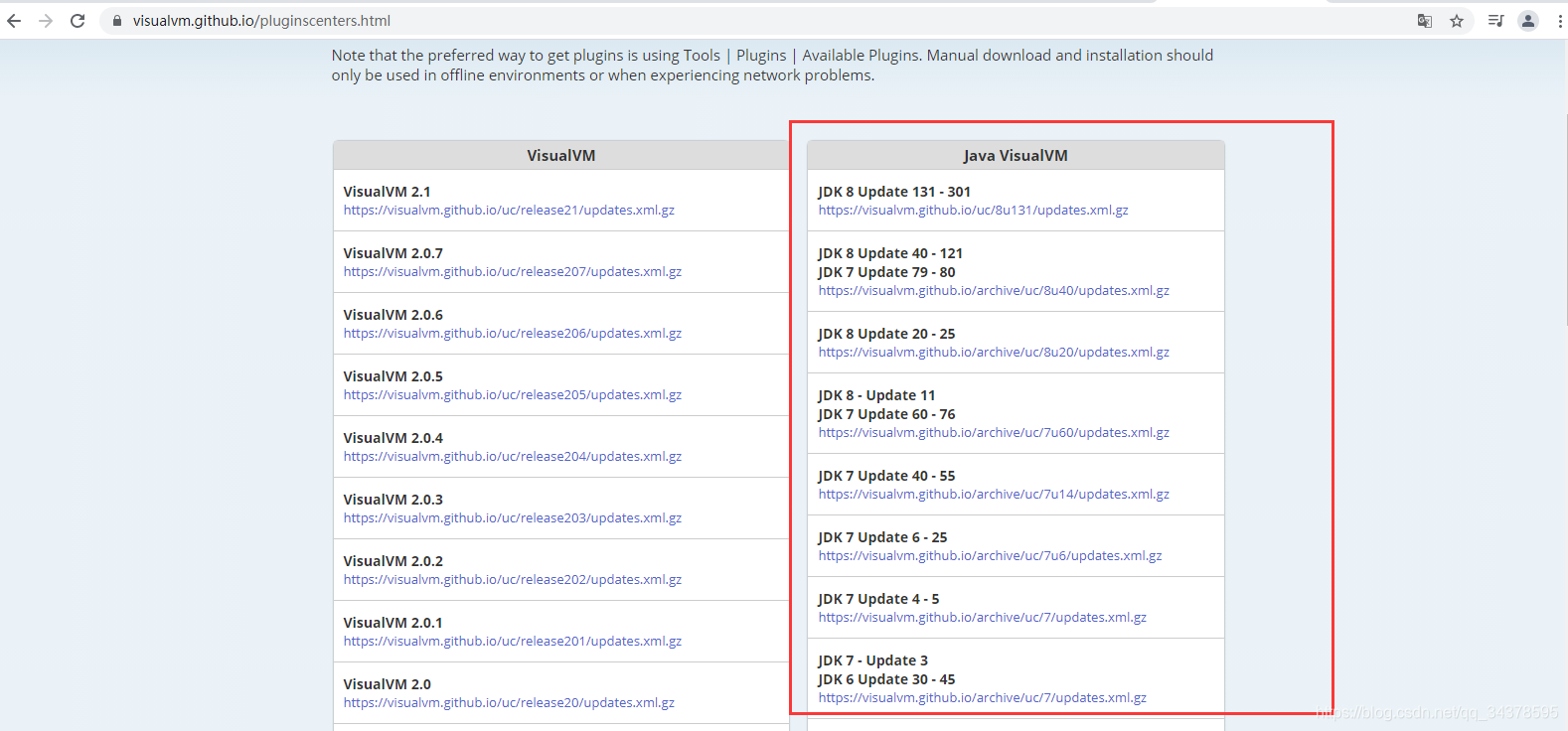
Task: Select 'JDK 8 Update 40 - 121' text
Action: [890, 253]
